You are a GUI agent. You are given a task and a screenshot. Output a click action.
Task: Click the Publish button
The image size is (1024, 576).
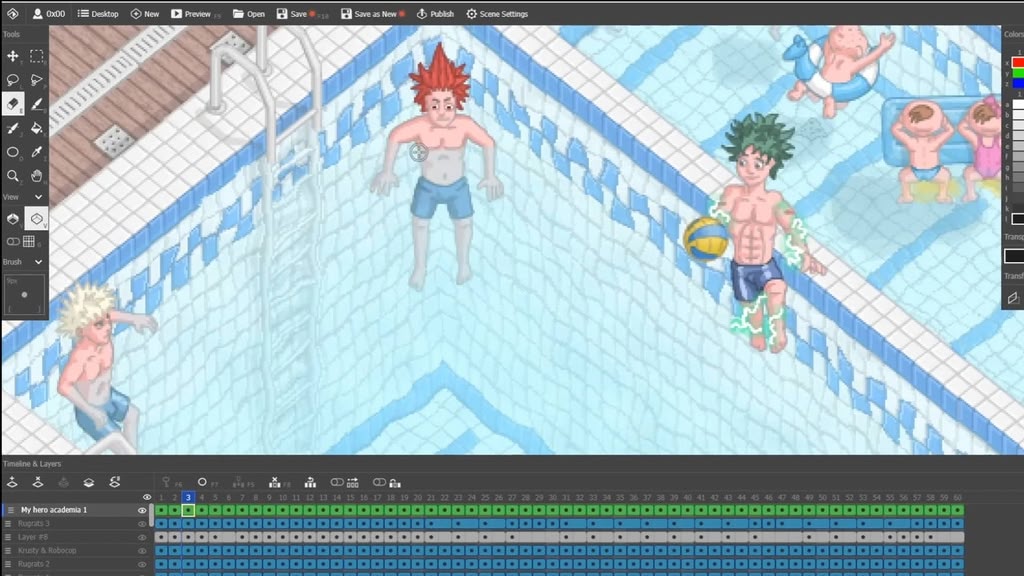(435, 14)
